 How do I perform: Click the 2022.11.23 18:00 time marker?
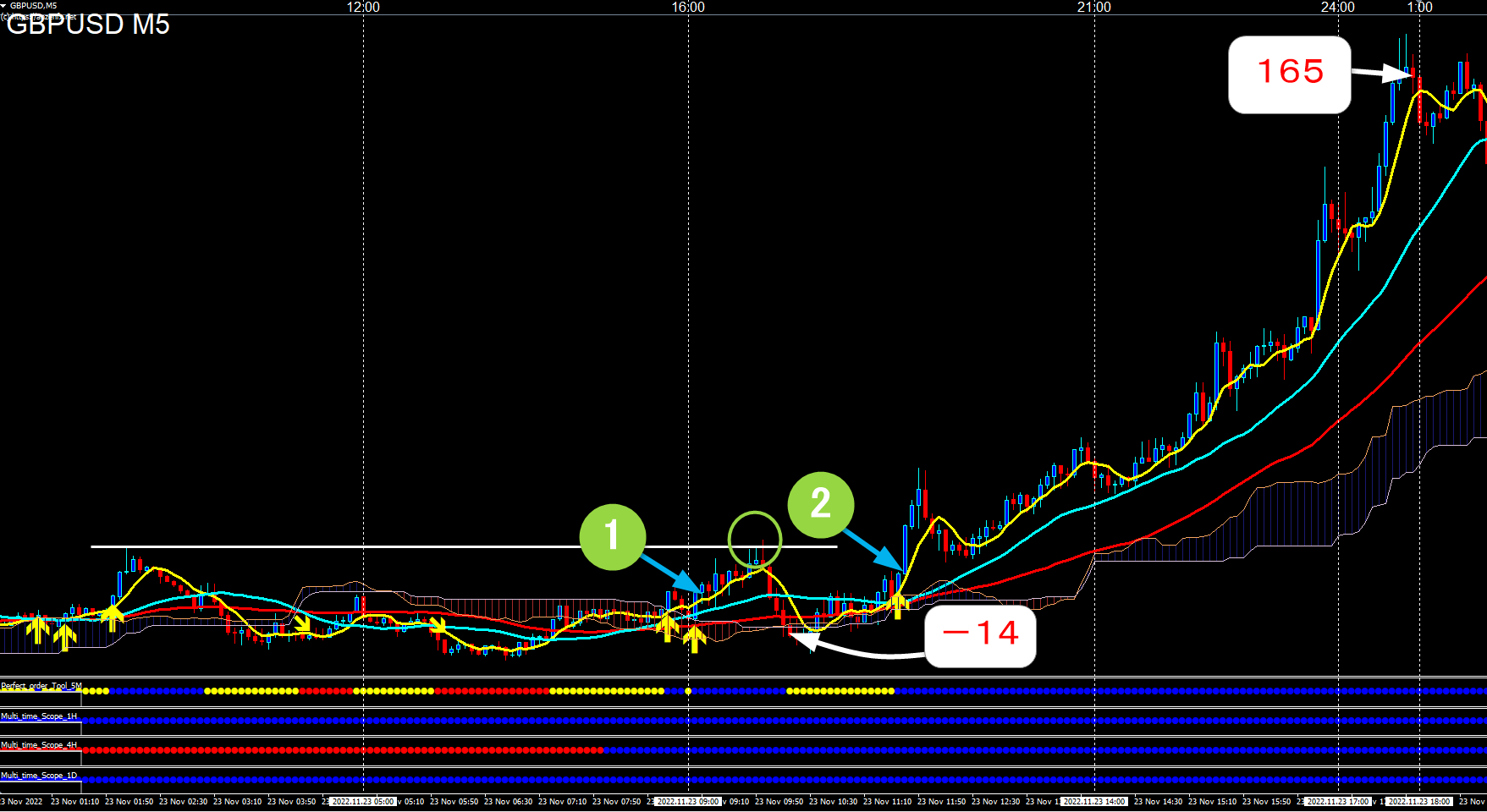click(1420, 801)
